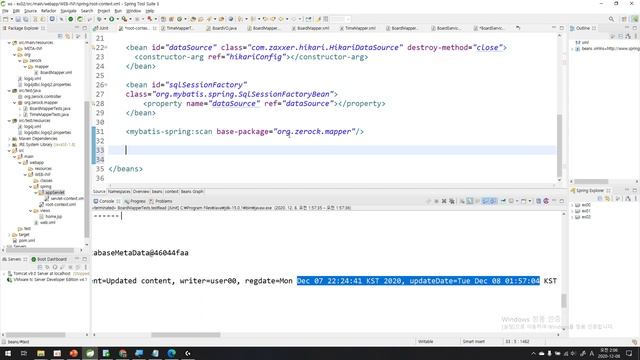Collapse the src/main/resources tree node
Screen dimensions: 640x360
click(x=9, y=42)
